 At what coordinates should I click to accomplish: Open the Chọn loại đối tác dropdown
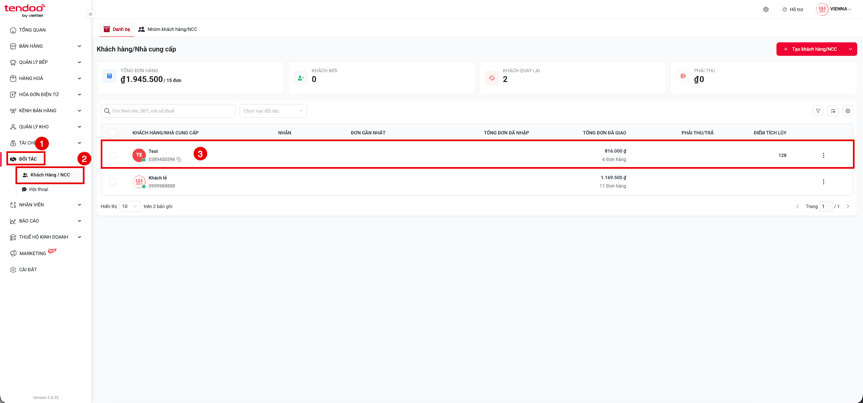click(x=273, y=111)
